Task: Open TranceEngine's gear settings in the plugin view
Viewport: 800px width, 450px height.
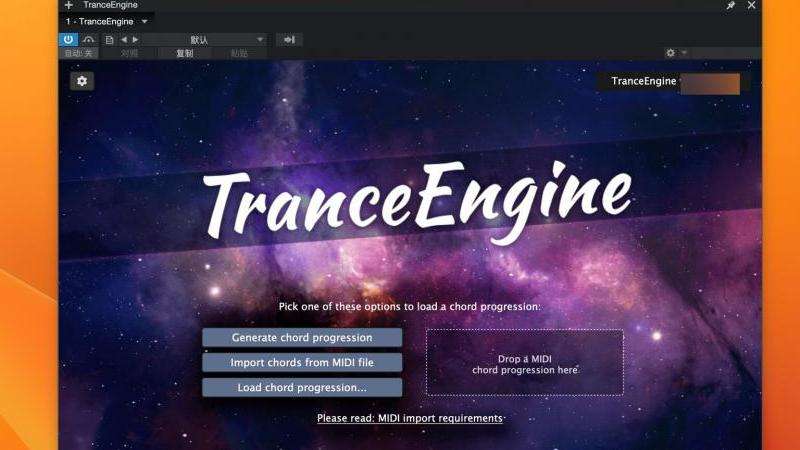Action: coord(82,81)
